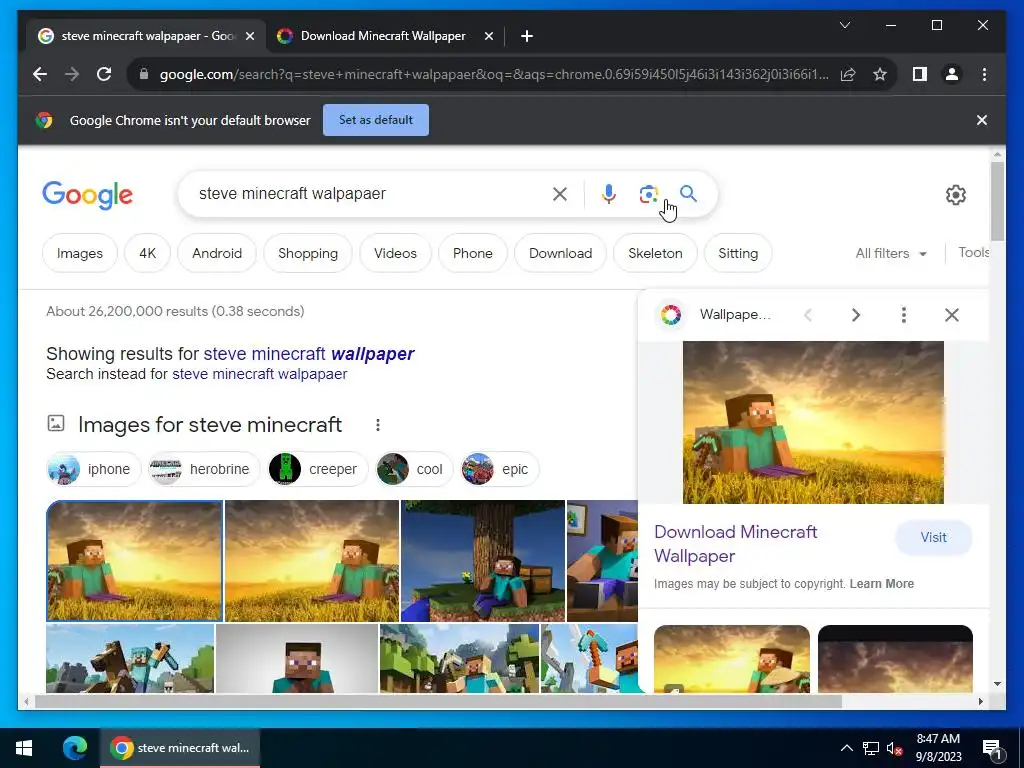Close the steve minecraft walpapaer tab

pos(249,36)
